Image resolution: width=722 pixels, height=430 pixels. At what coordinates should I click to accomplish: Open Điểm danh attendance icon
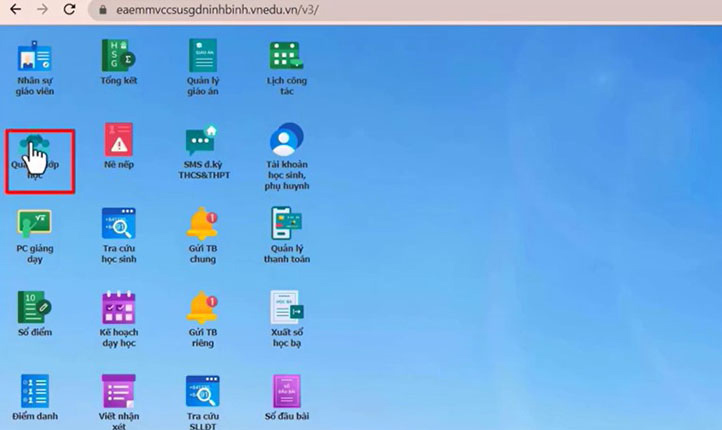click(x=35, y=391)
